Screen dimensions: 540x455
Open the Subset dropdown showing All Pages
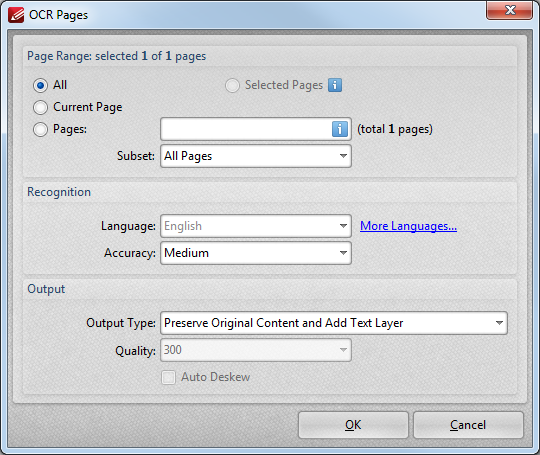256,156
